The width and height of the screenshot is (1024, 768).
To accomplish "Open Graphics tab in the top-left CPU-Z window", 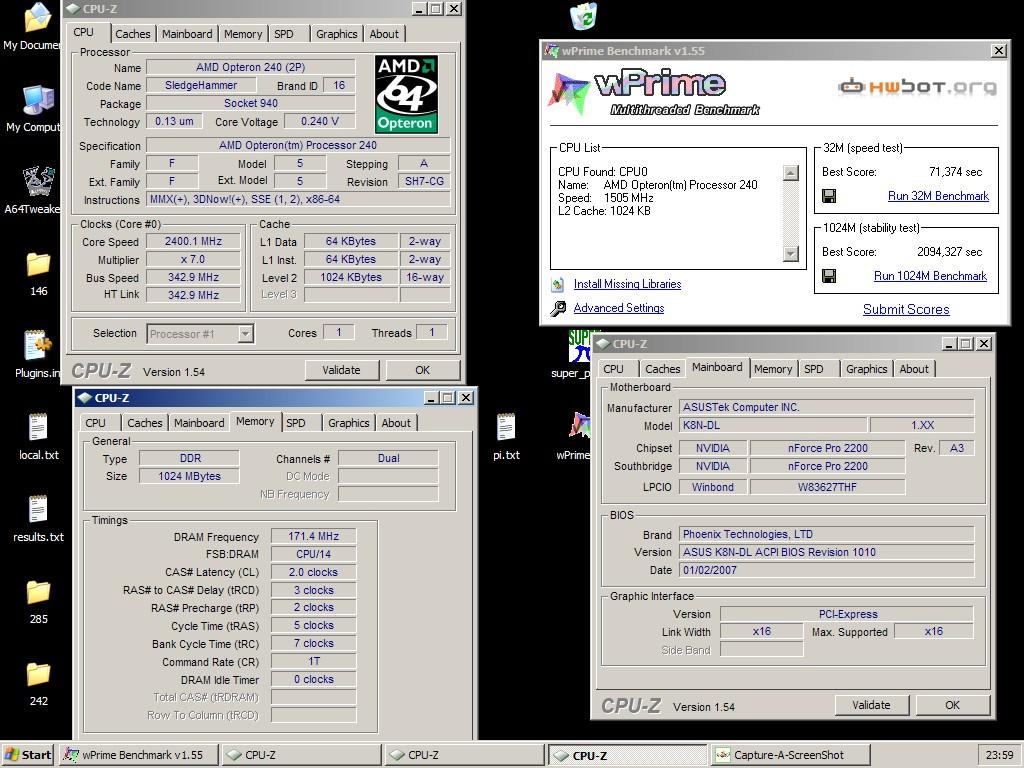I will pos(336,34).
